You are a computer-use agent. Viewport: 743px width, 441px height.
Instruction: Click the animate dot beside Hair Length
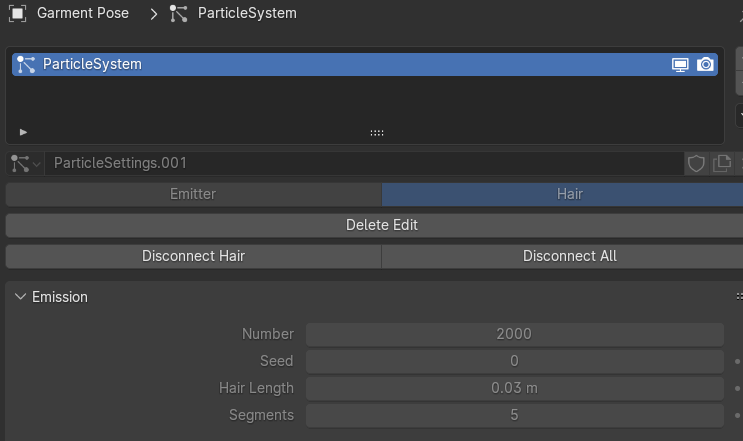point(738,388)
